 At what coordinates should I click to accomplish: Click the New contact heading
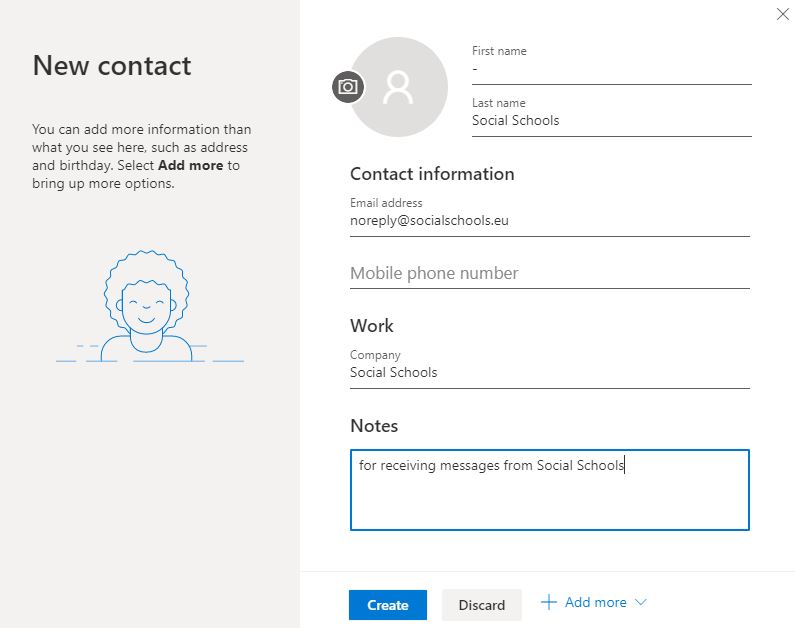tap(112, 66)
